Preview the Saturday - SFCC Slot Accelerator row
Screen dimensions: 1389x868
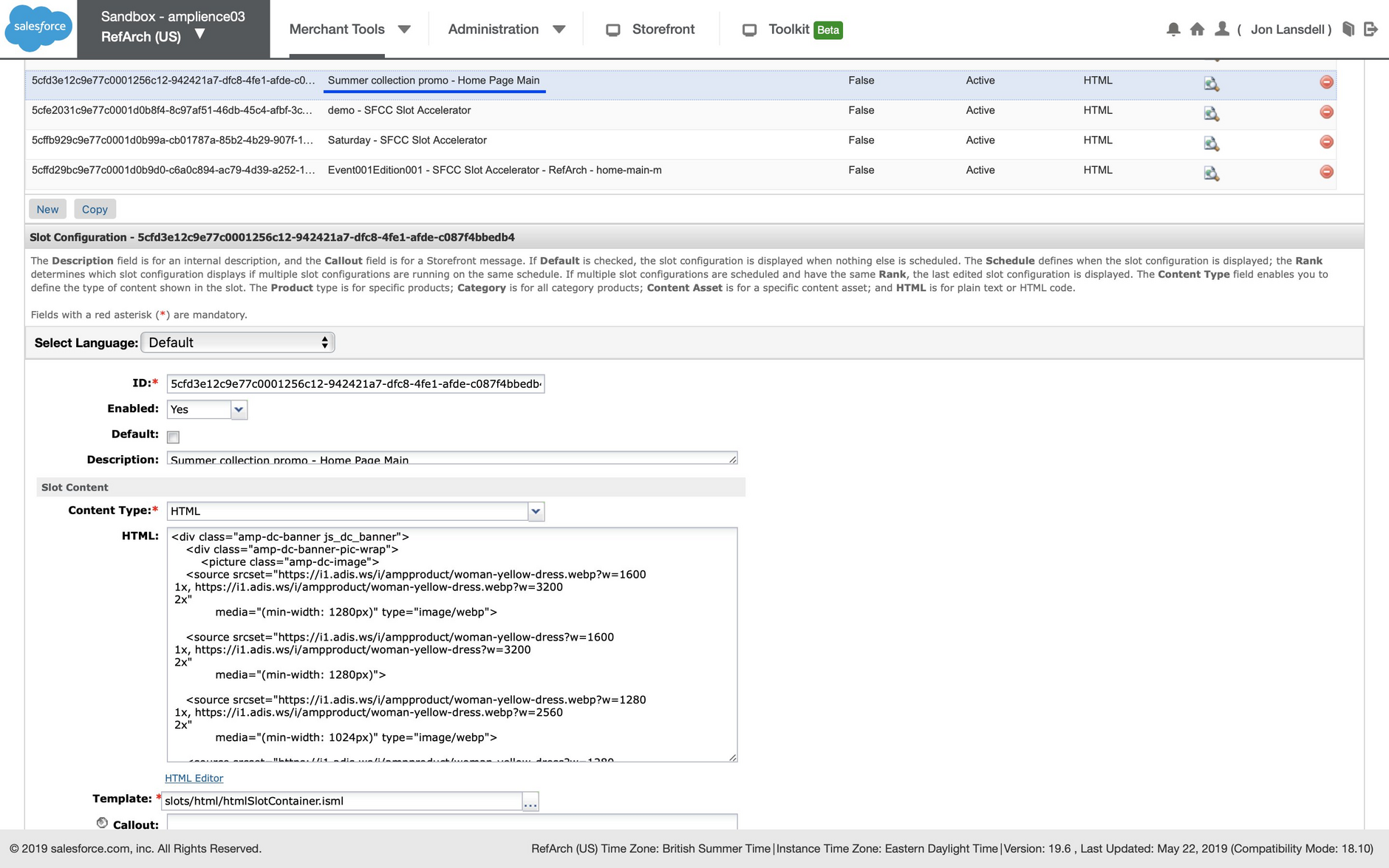[1212, 143]
